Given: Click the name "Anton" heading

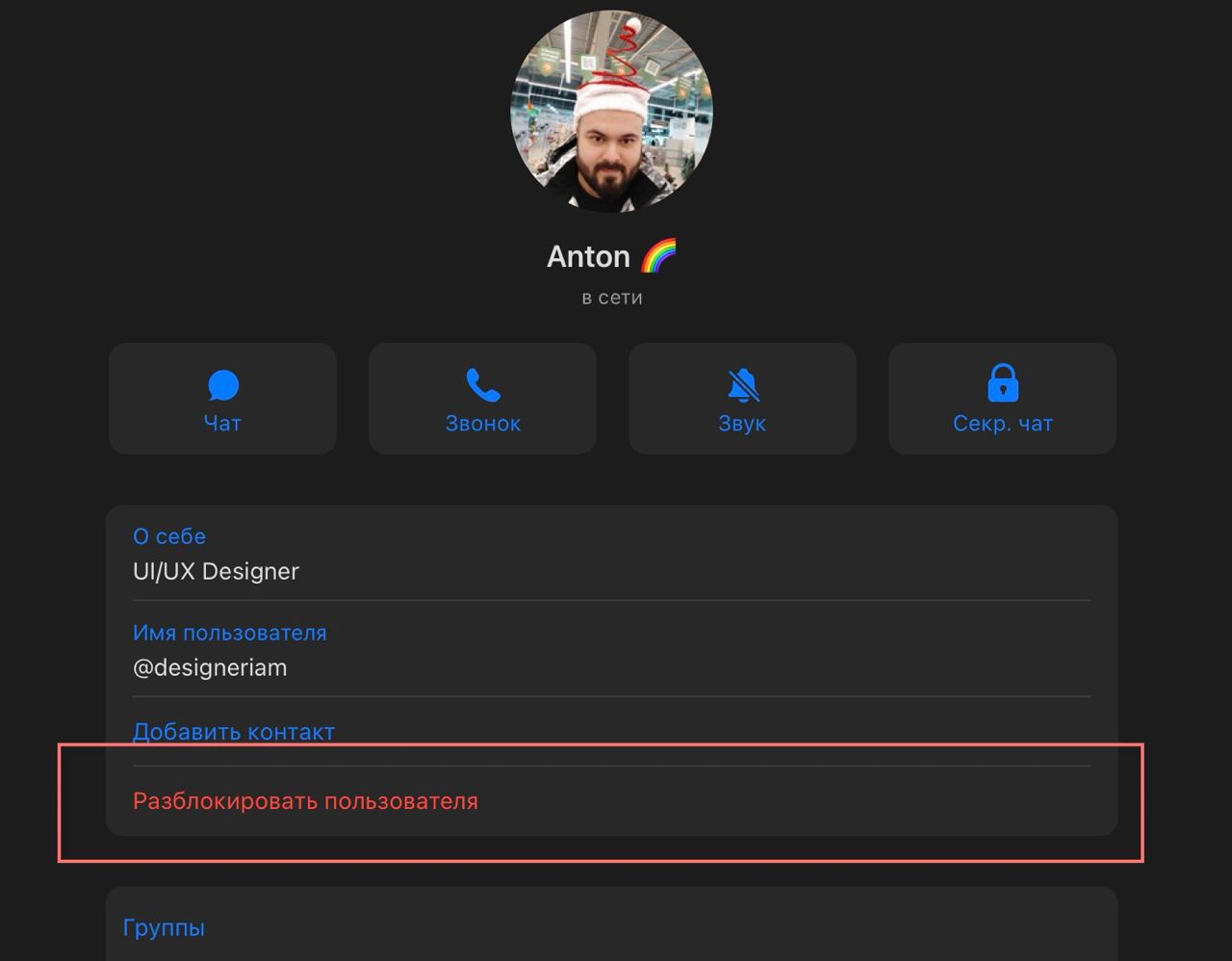Looking at the screenshot, I should point(588,256).
